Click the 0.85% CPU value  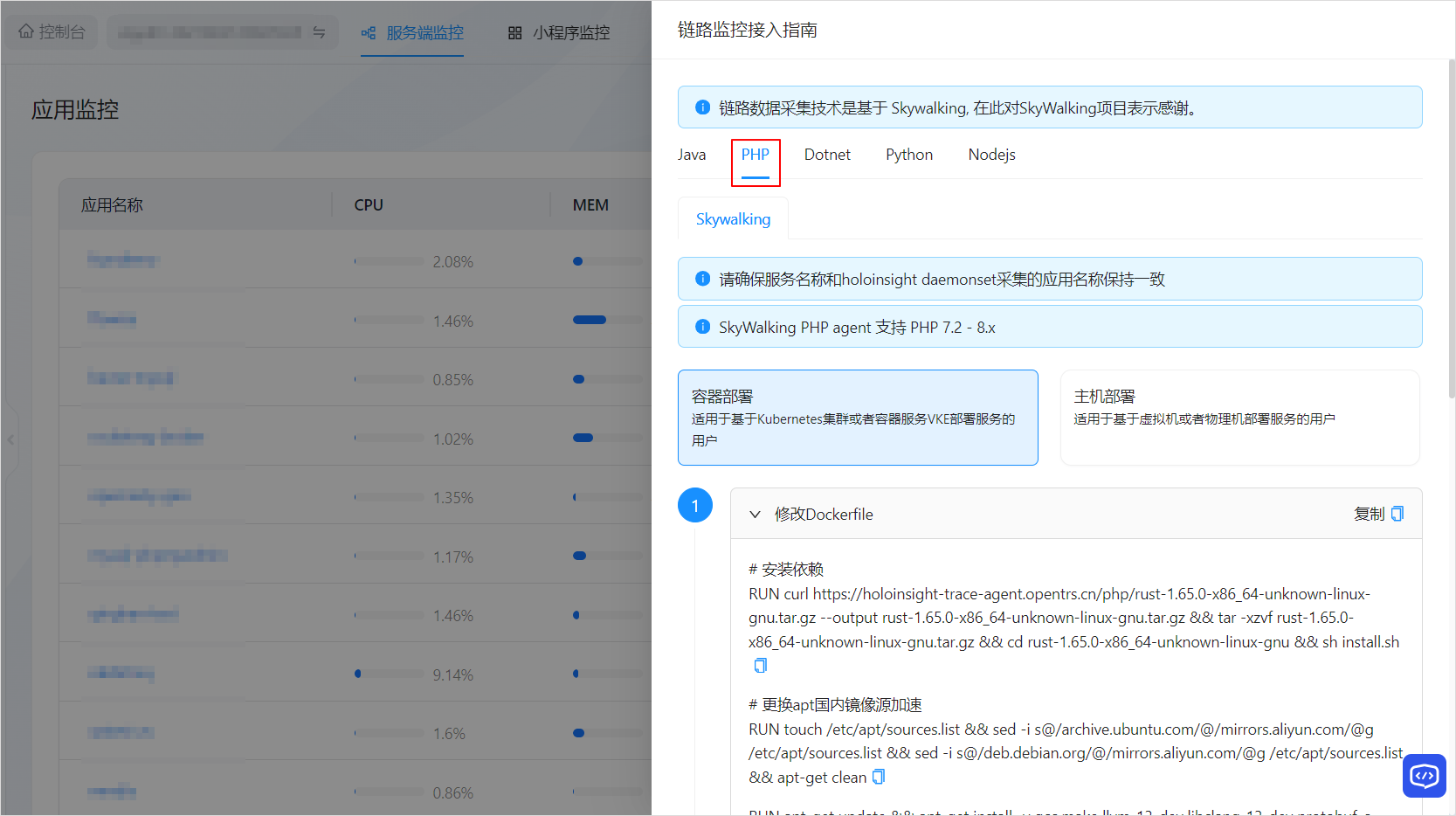click(453, 379)
